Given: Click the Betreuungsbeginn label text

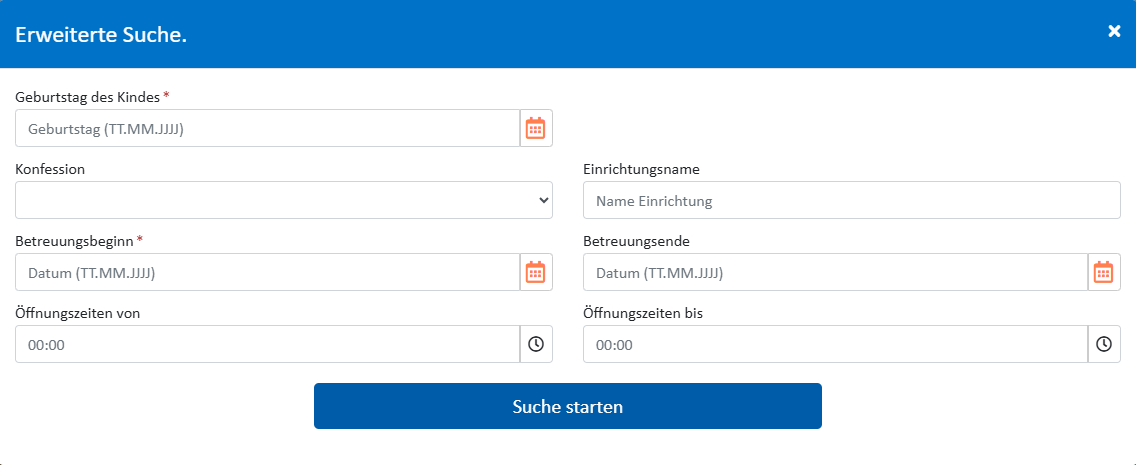Looking at the screenshot, I should click(x=75, y=241).
